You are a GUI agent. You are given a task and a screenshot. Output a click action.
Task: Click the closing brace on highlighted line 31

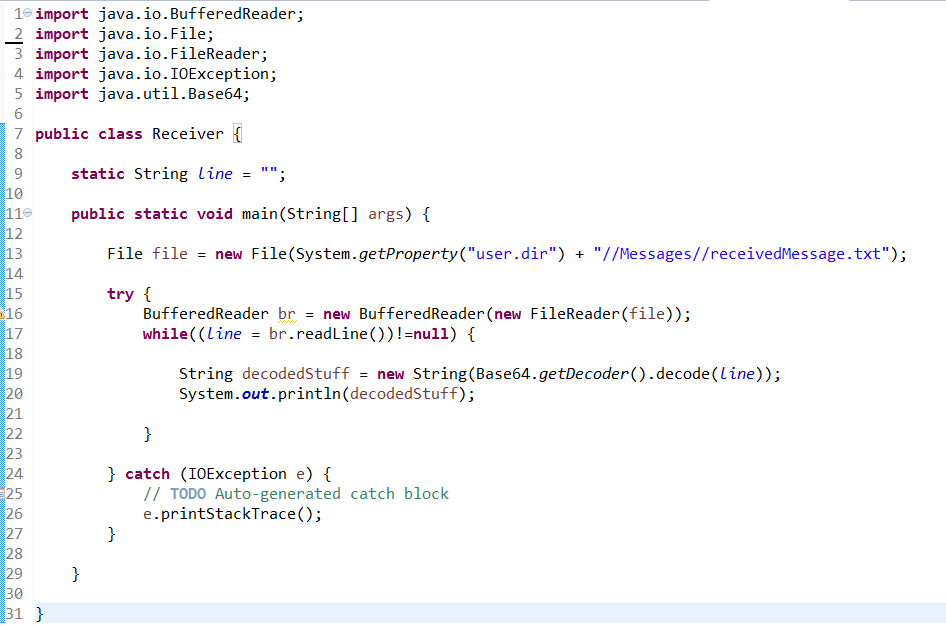click(40, 614)
